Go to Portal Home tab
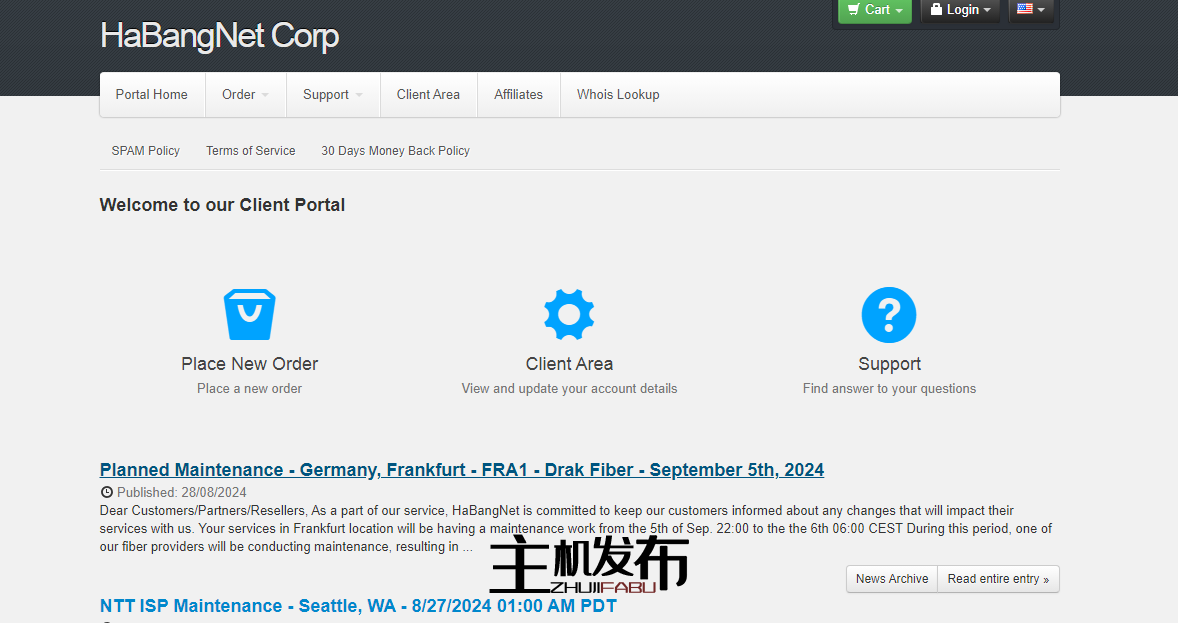1178x623 pixels. 152,95
